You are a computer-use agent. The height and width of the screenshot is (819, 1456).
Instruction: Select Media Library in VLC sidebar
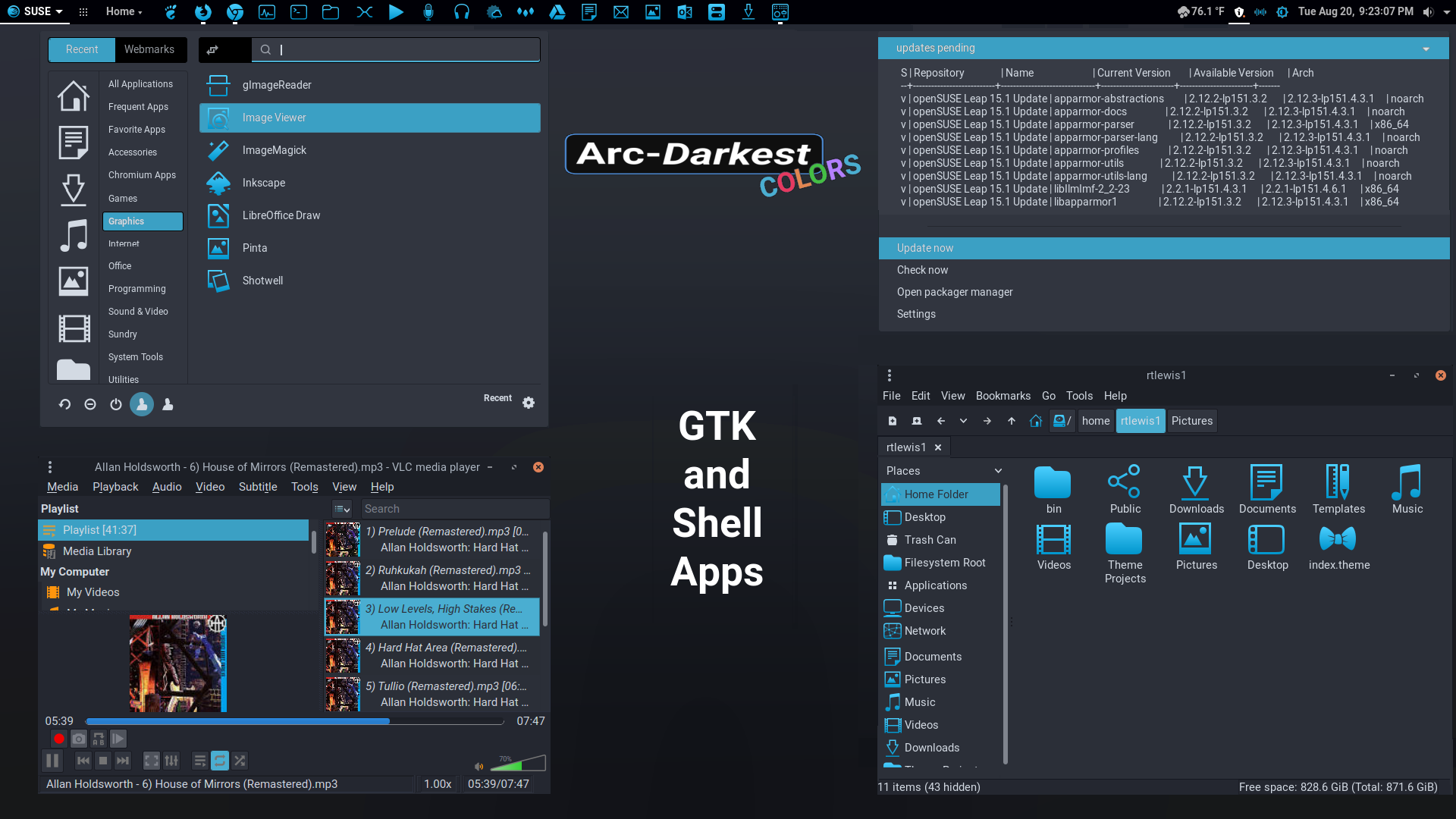click(x=97, y=551)
